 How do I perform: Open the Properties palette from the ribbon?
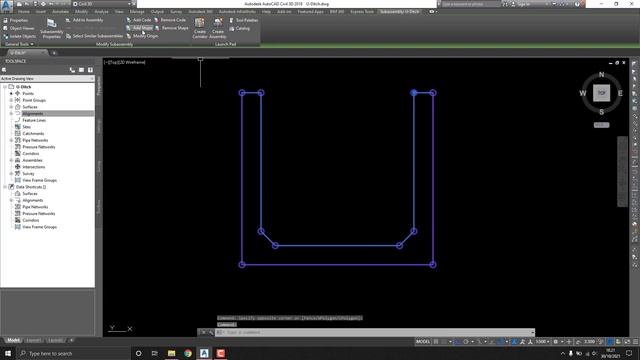(x=16, y=20)
